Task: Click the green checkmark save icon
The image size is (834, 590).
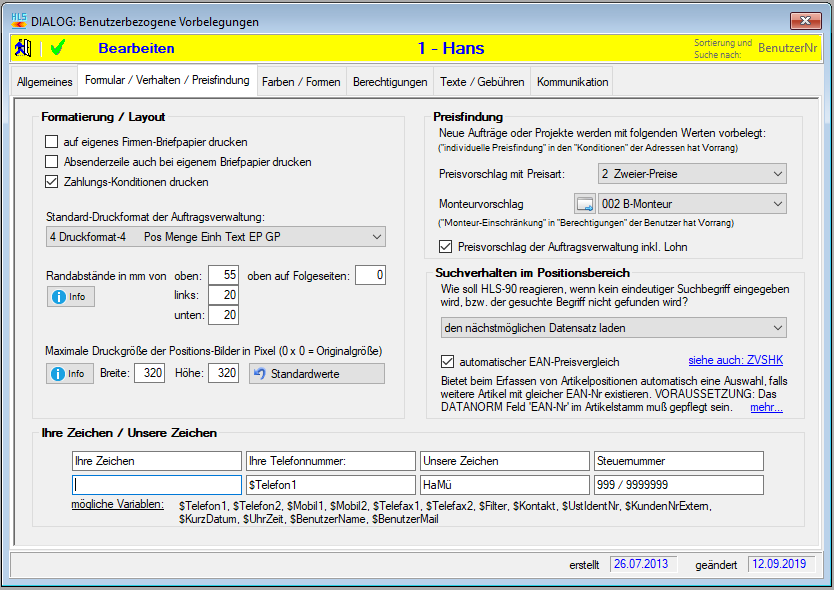Action: tap(57, 47)
